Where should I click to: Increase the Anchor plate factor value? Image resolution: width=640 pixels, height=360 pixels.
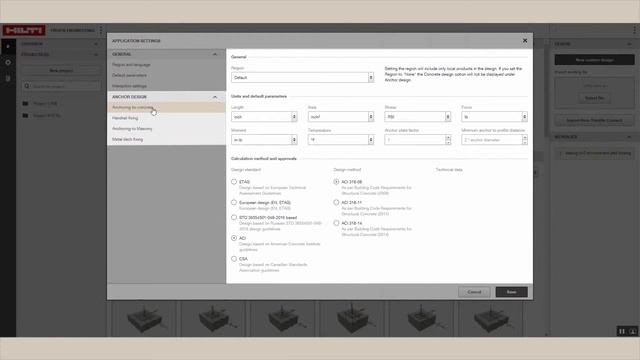pyautogui.click(x=448, y=138)
